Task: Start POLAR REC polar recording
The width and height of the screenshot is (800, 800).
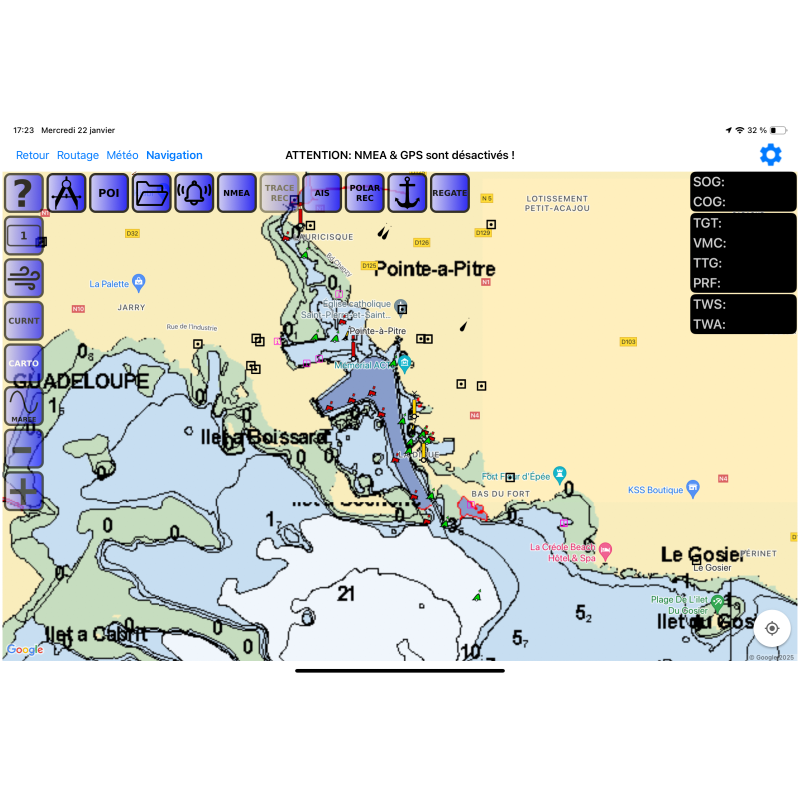Action: (x=365, y=193)
